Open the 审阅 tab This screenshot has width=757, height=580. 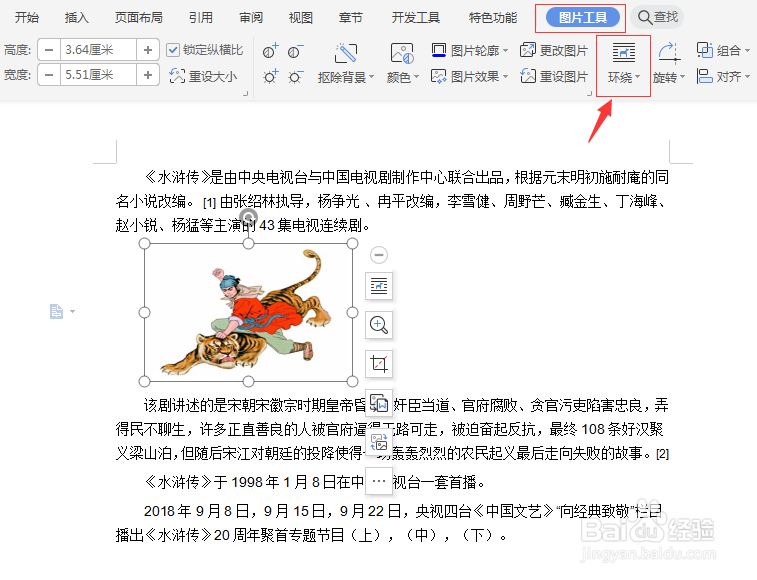(251, 18)
